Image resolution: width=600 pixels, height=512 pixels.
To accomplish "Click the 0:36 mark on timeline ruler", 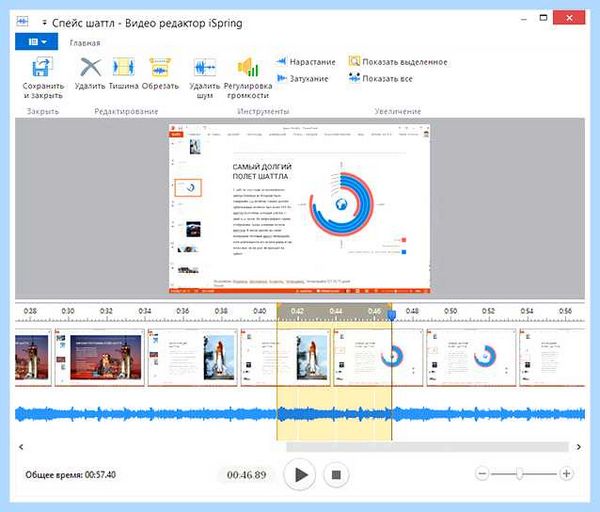I will (183, 311).
